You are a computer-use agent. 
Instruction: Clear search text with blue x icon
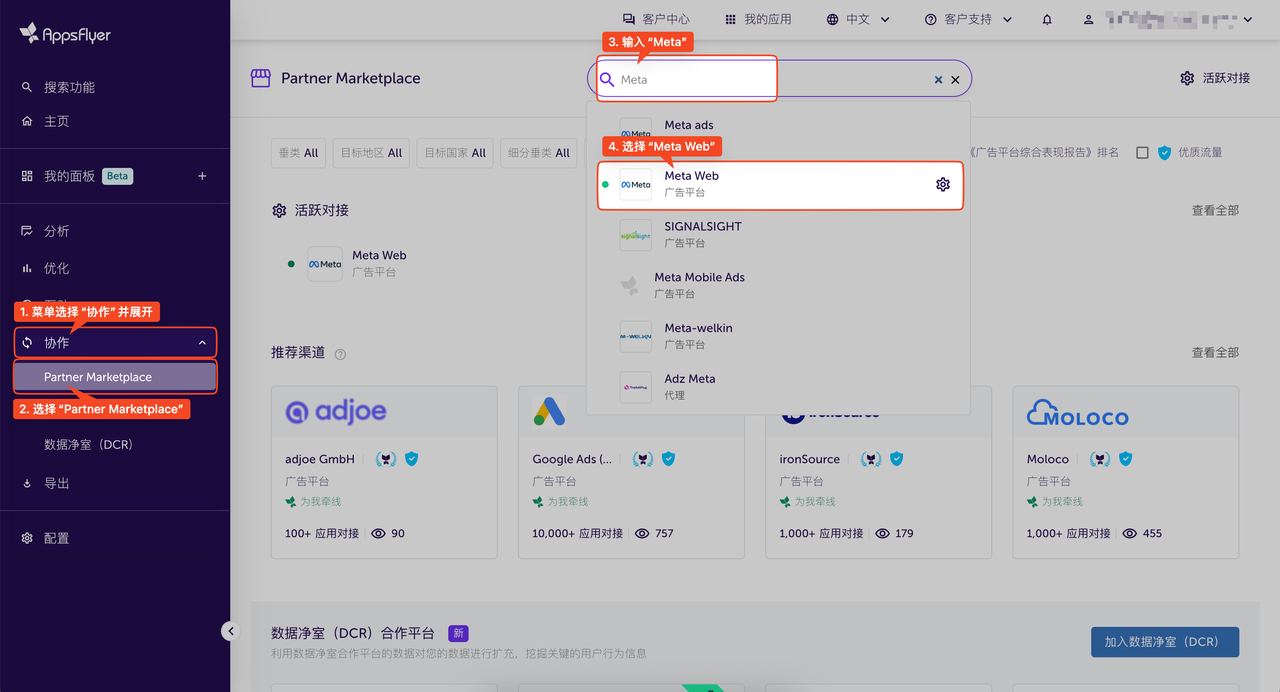point(938,80)
